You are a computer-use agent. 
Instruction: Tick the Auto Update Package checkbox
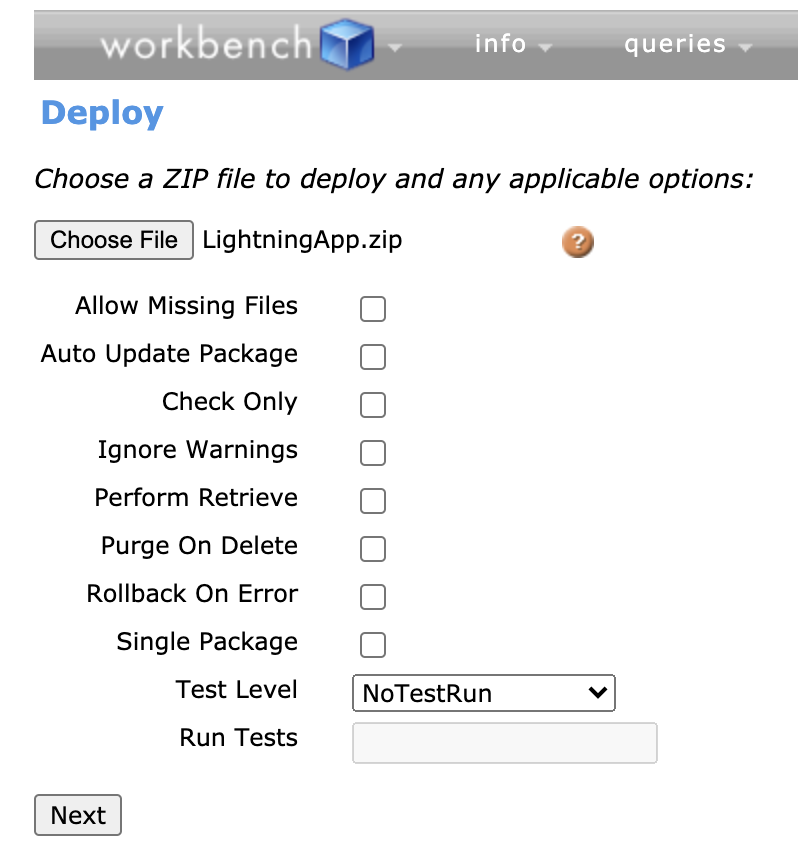(373, 357)
